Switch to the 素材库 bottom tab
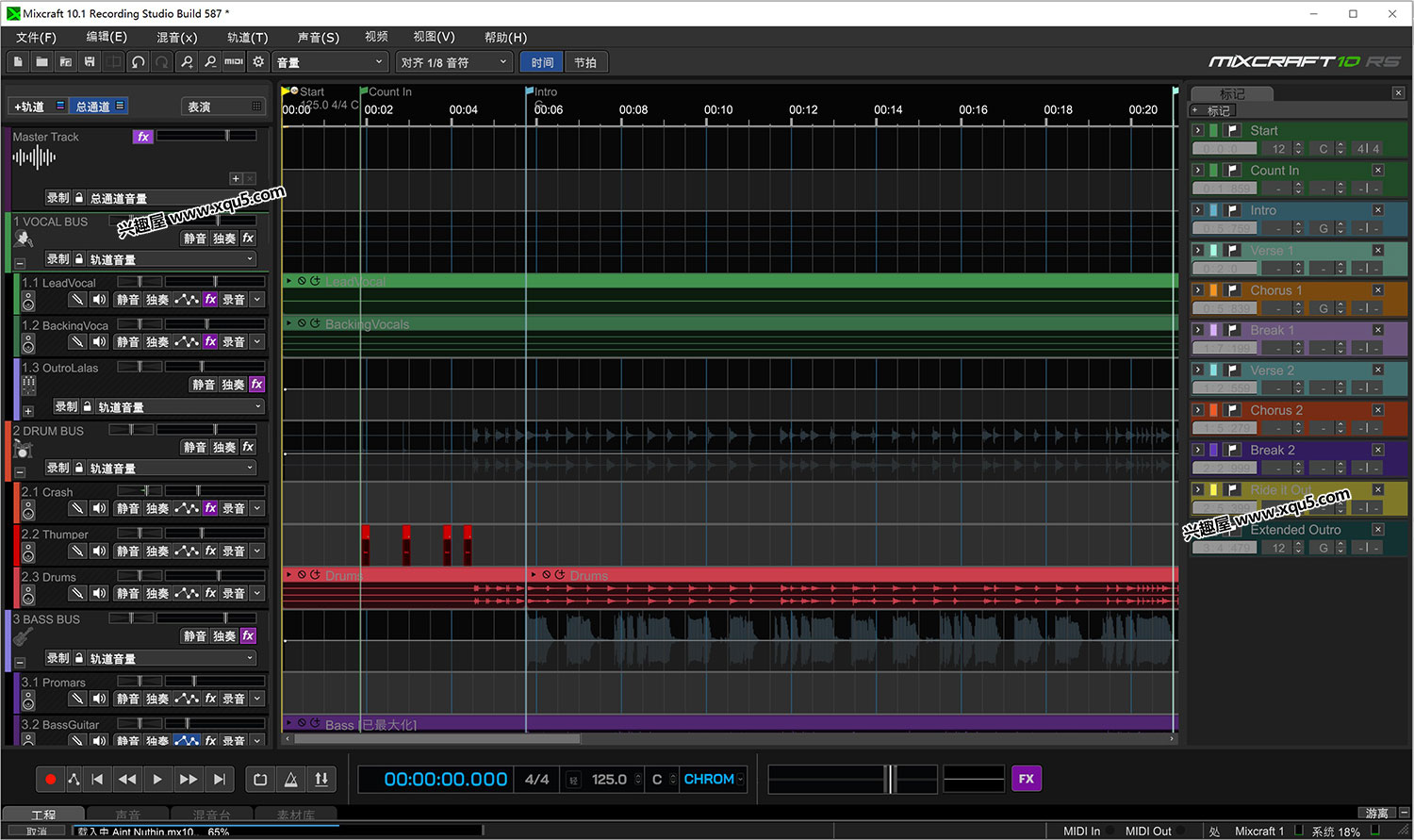Viewport: 1414px width, 840px height. coord(295,815)
